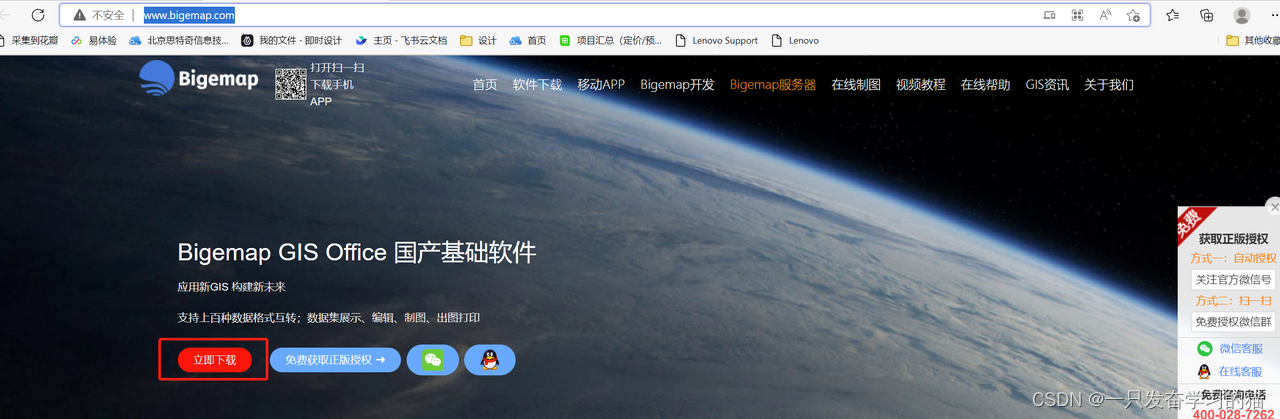Open 在线制图 navigation item
Image resolution: width=1280 pixels, height=419 pixels.
856,85
